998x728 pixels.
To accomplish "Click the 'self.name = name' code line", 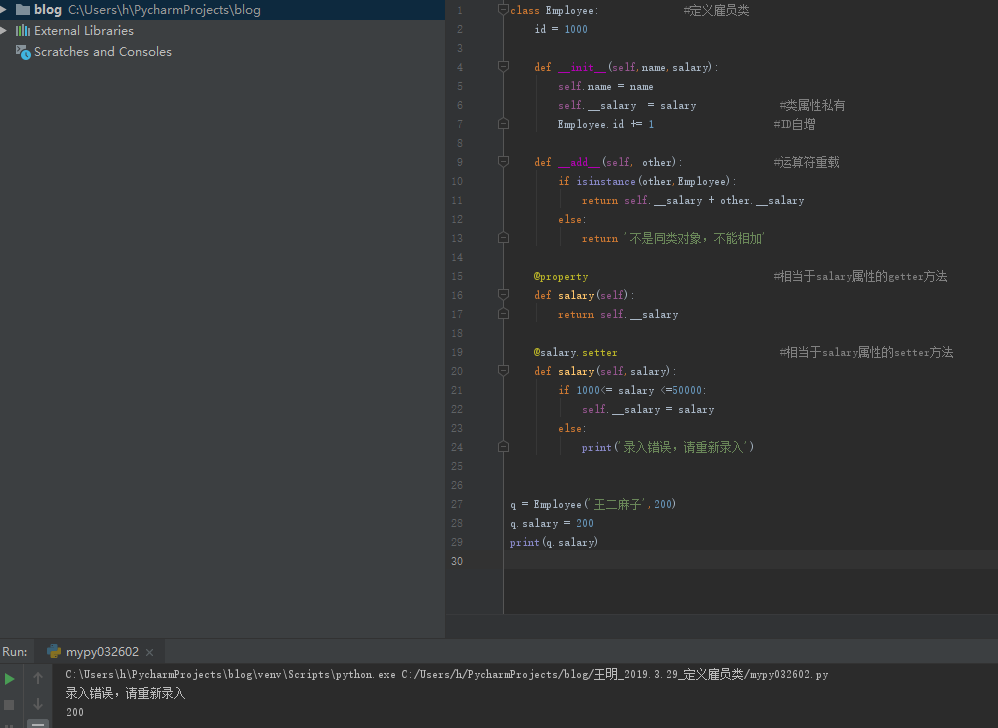I will 605,87.
